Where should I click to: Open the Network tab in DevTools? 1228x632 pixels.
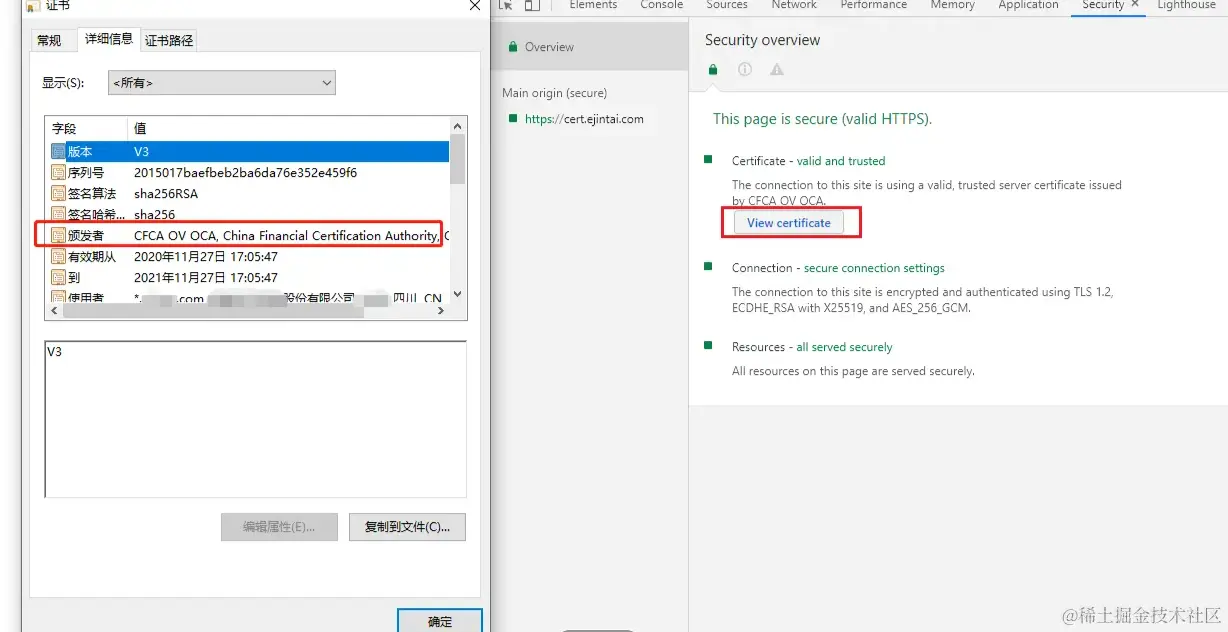(794, 5)
